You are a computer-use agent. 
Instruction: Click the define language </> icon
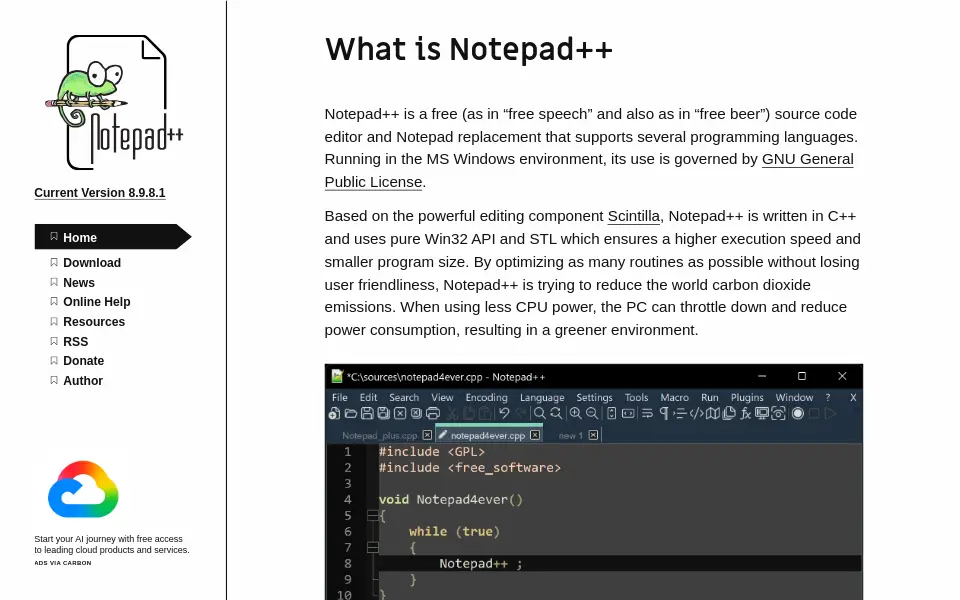[x=697, y=413]
